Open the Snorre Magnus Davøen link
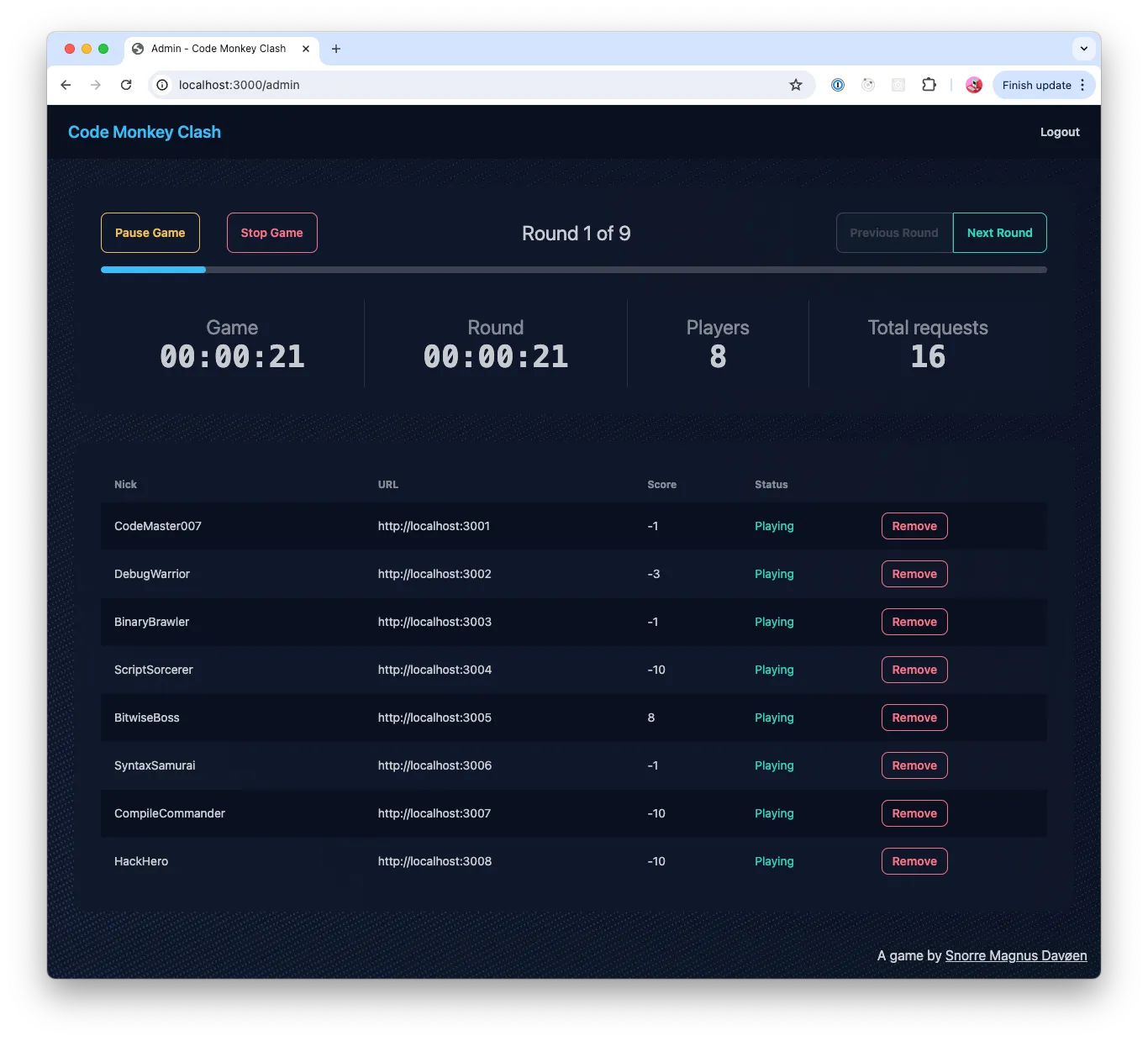The height and width of the screenshot is (1041, 1148). (1016, 955)
